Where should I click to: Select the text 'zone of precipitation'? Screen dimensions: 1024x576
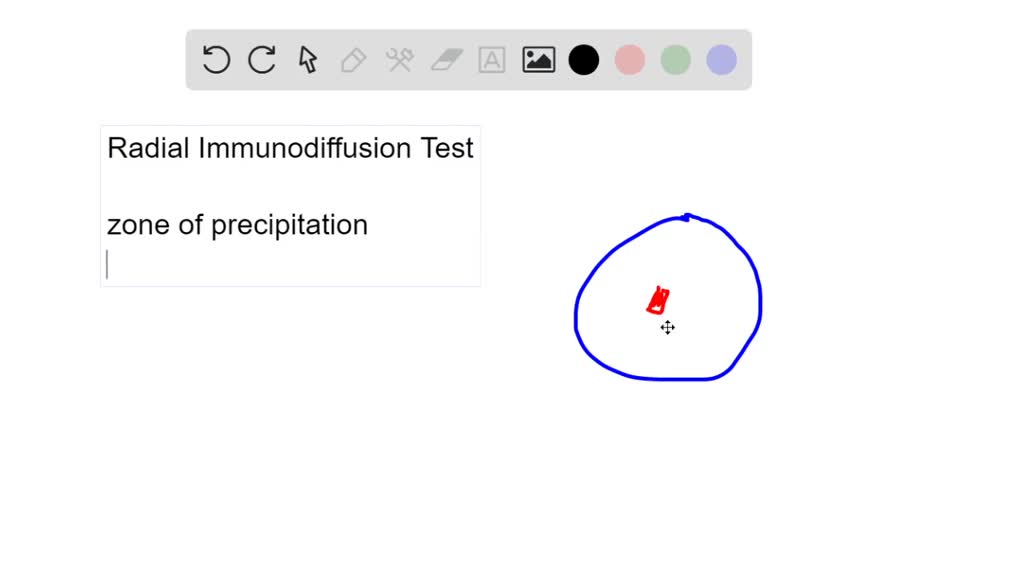point(237,225)
